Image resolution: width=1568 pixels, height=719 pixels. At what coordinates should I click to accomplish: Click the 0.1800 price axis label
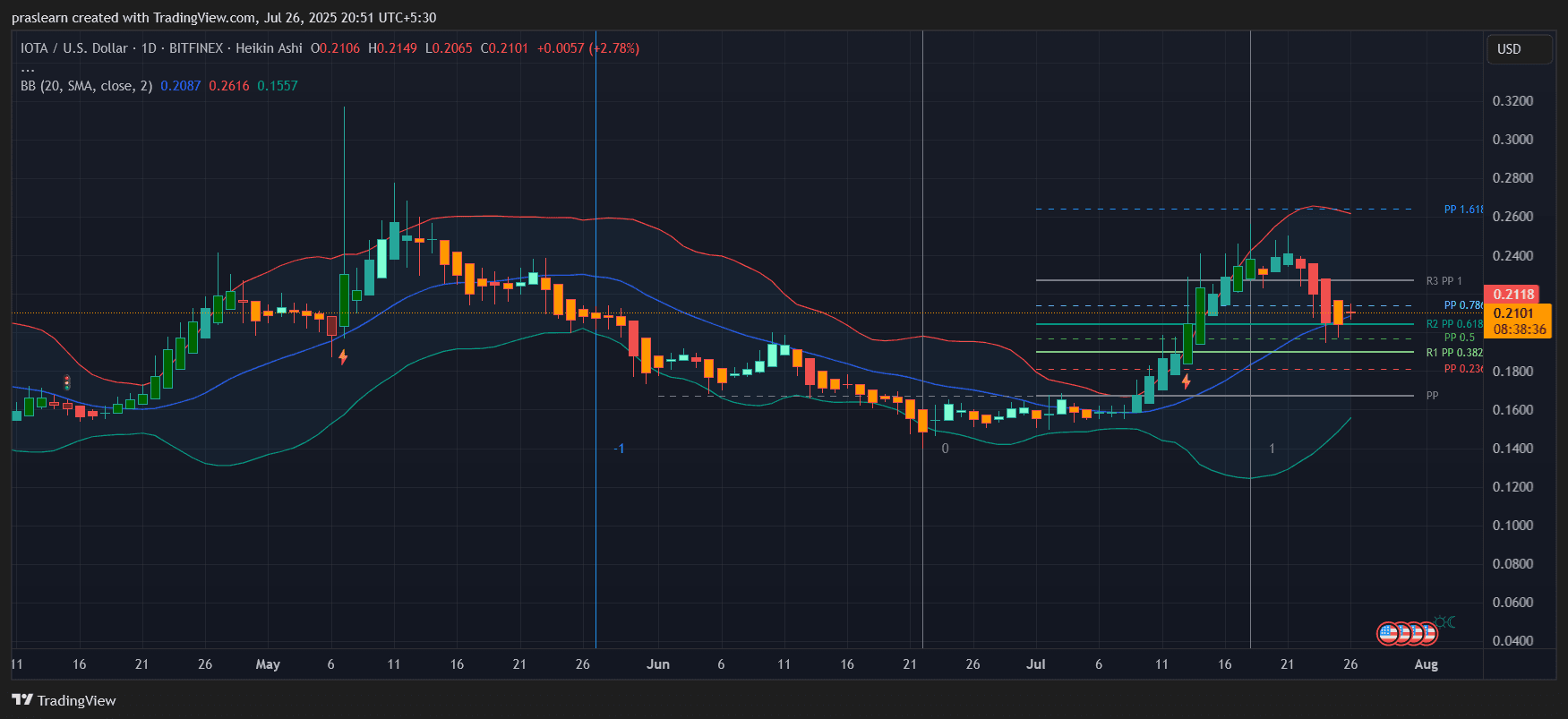(x=1512, y=372)
